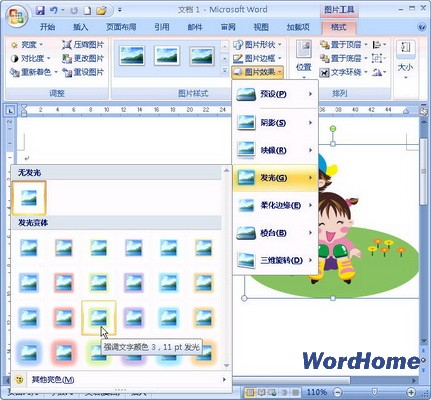Screen dimensions: 431x400
Task: Open the 大小 size group button
Action: [x=406, y=60]
